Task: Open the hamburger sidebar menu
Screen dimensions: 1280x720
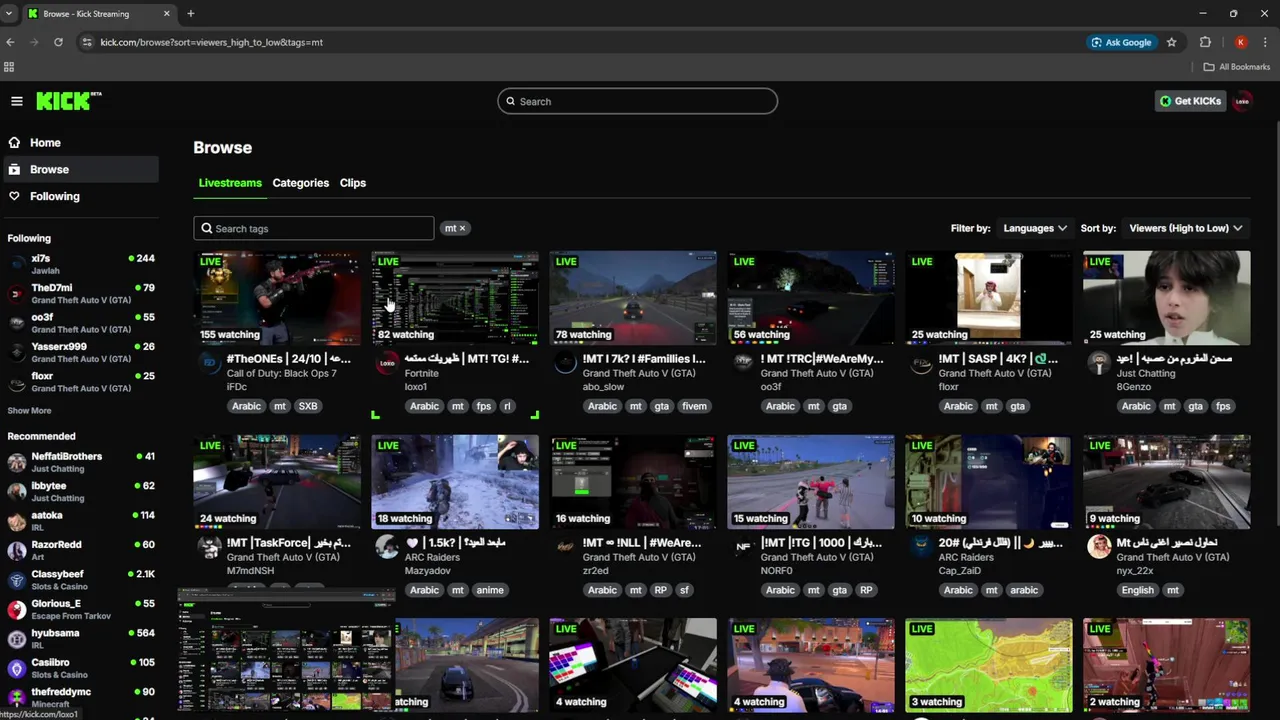Action: [x=17, y=101]
